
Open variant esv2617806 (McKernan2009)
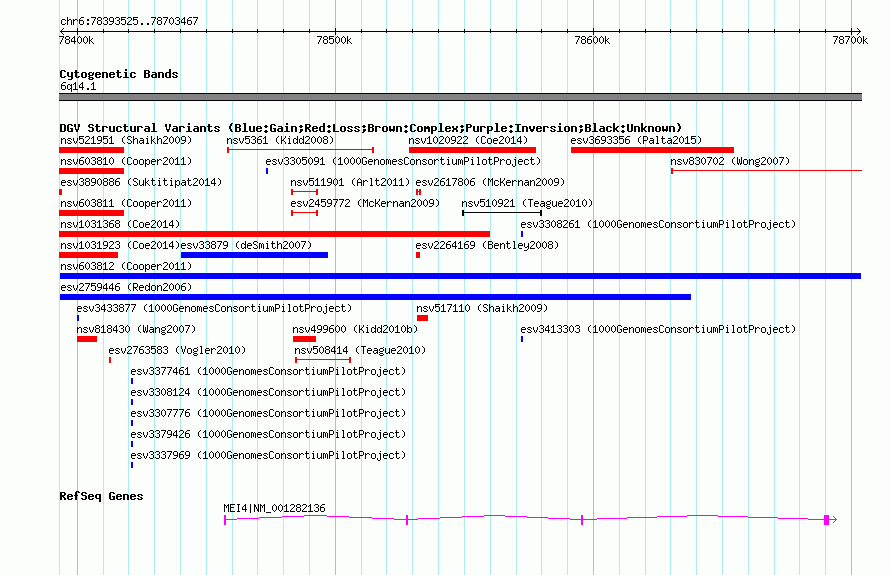pos(490,182)
